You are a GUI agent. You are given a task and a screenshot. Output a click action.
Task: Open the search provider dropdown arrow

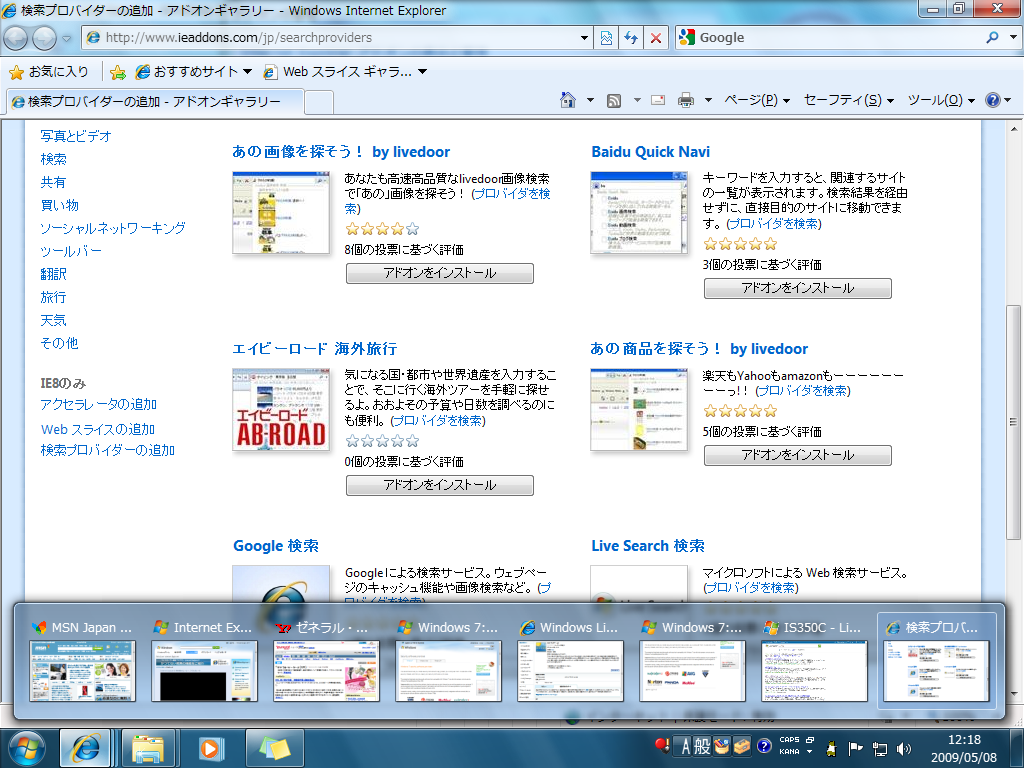tap(1014, 37)
